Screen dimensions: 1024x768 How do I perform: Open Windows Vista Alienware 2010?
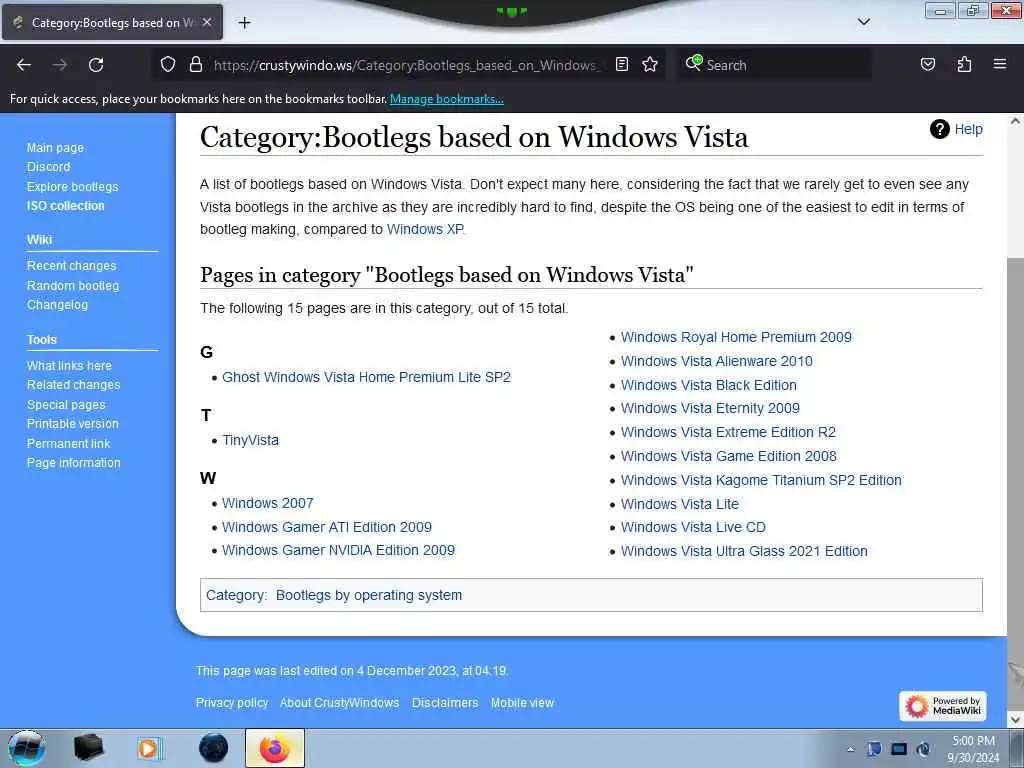[716, 361]
